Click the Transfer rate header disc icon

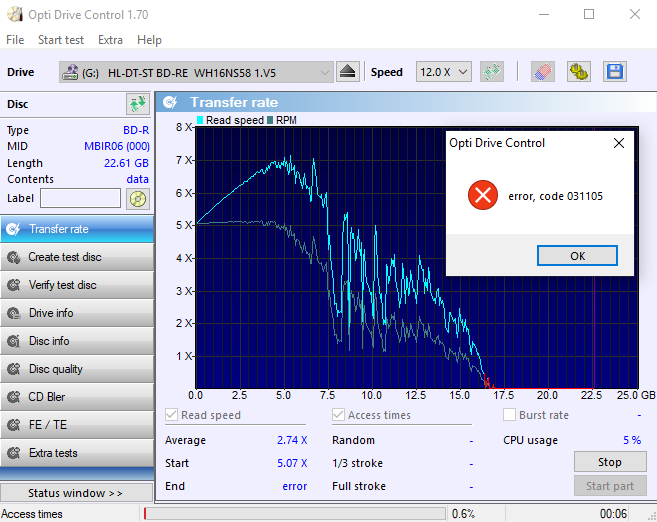(x=170, y=102)
